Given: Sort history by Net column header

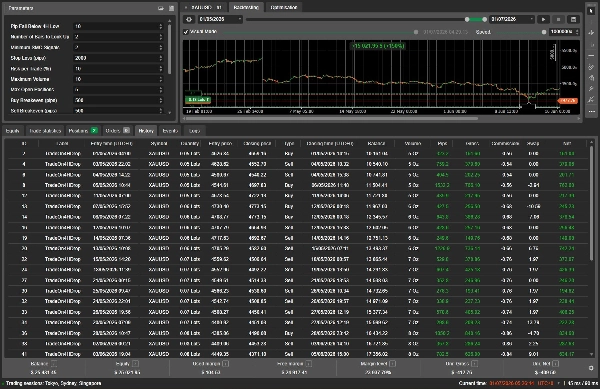Looking at the screenshot, I should coord(567,143).
